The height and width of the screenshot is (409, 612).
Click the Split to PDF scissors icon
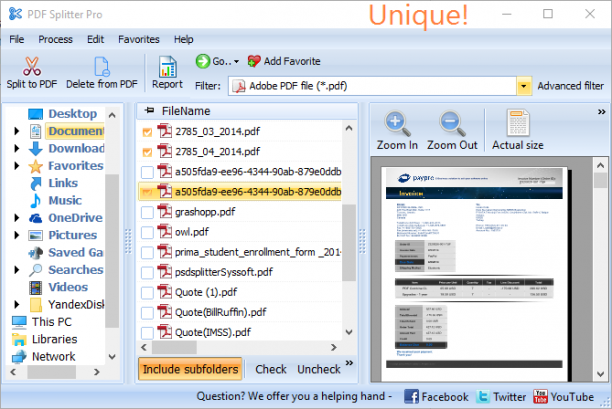[x=32, y=66]
